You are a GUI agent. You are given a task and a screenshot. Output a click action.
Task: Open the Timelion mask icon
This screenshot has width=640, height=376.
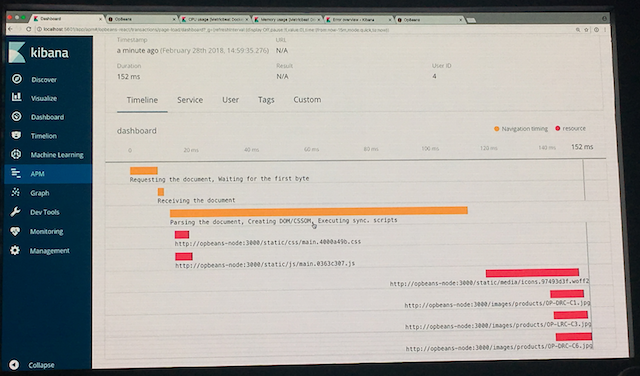[x=16, y=135]
